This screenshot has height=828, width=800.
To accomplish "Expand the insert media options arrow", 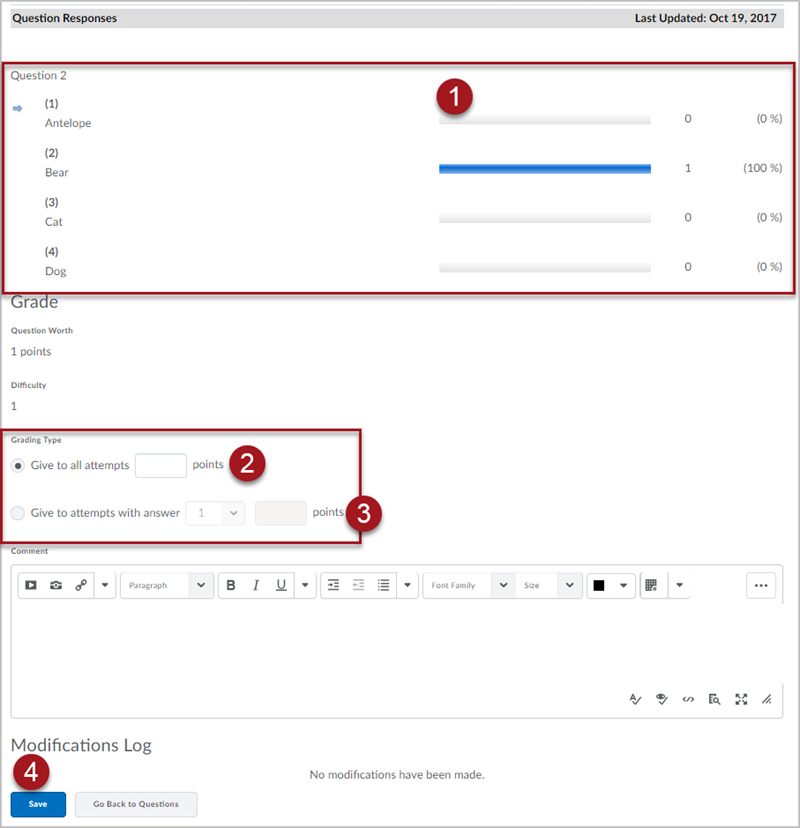I will click(x=105, y=585).
